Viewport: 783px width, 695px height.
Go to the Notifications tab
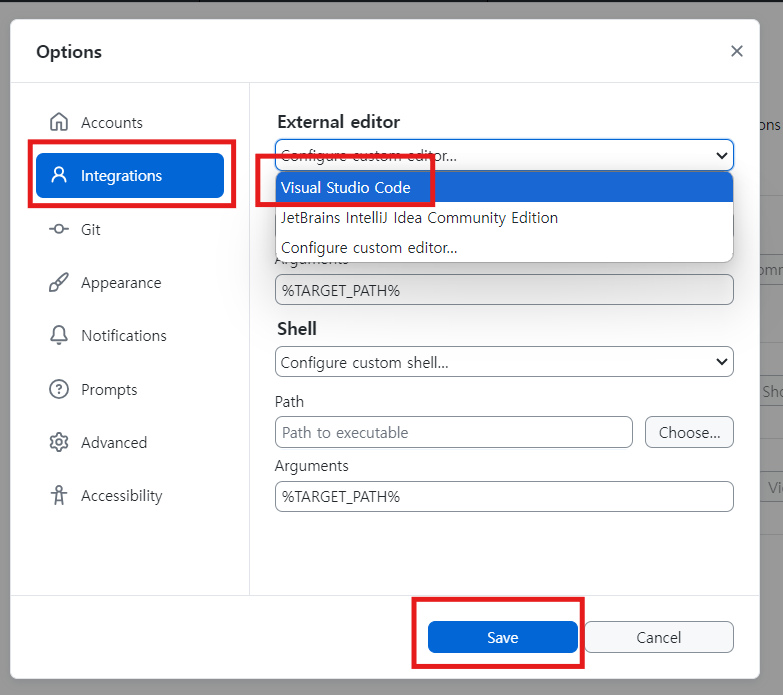point(130,336)
